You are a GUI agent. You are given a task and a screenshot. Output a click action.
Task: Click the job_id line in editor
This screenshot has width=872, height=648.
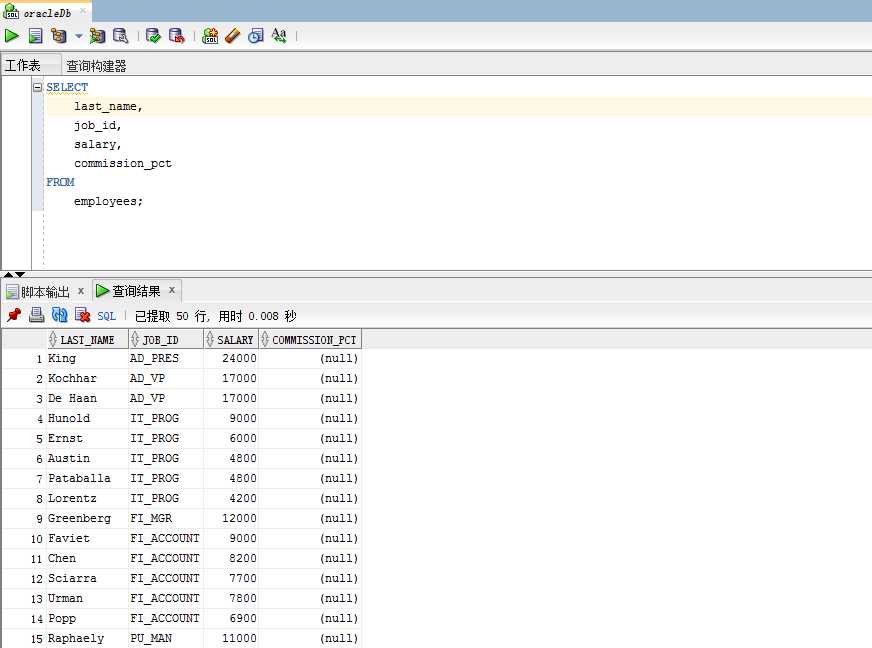(97, 125)
